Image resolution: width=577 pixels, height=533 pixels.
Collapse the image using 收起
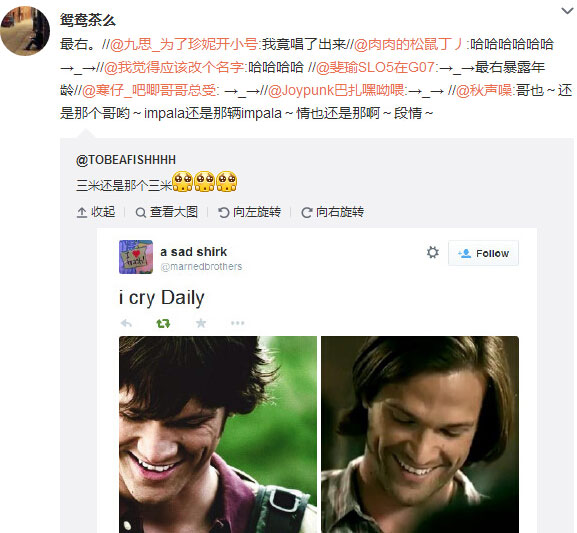click(96, 212)
